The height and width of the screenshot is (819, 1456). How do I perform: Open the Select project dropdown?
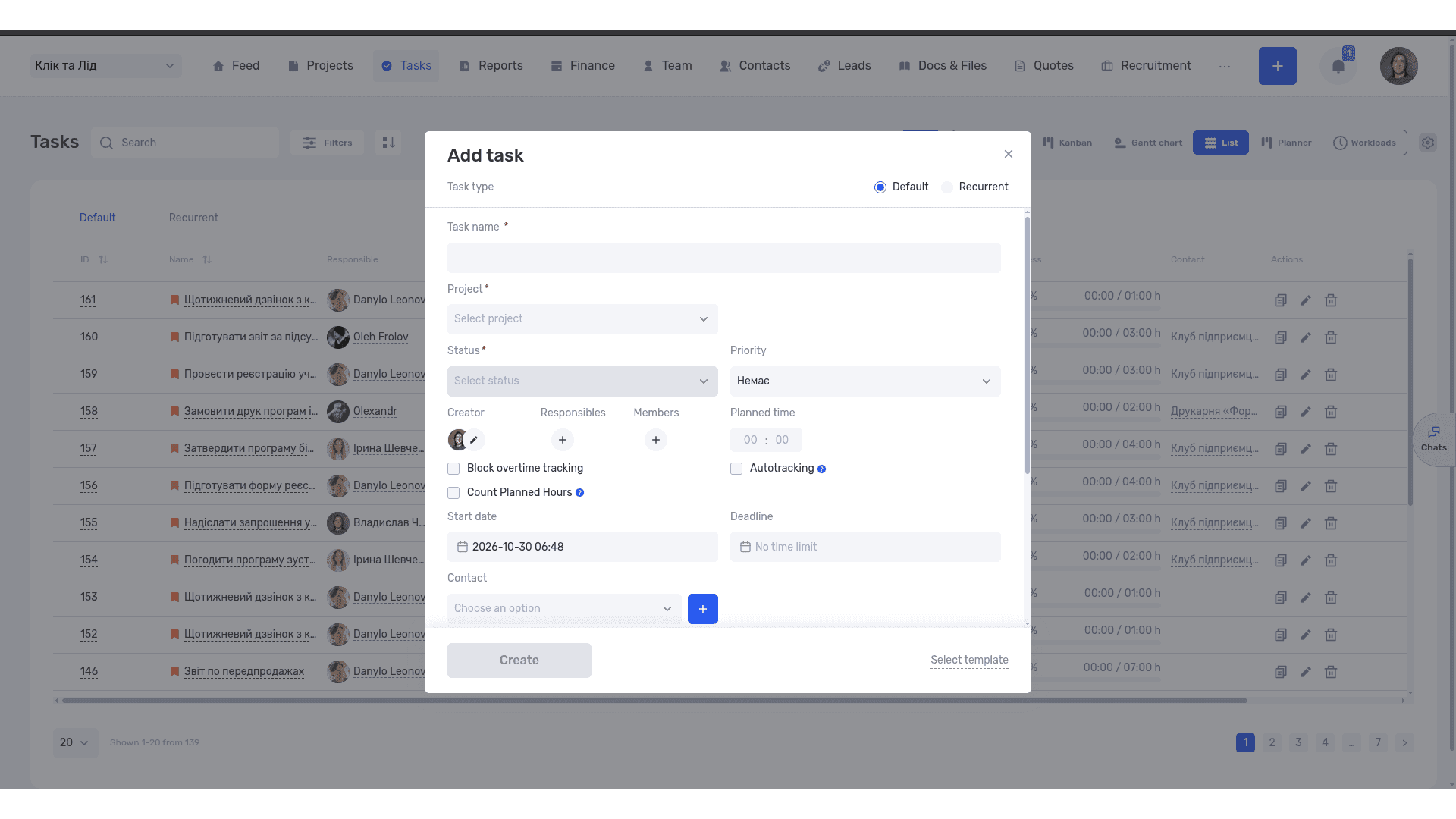point(582,319)
